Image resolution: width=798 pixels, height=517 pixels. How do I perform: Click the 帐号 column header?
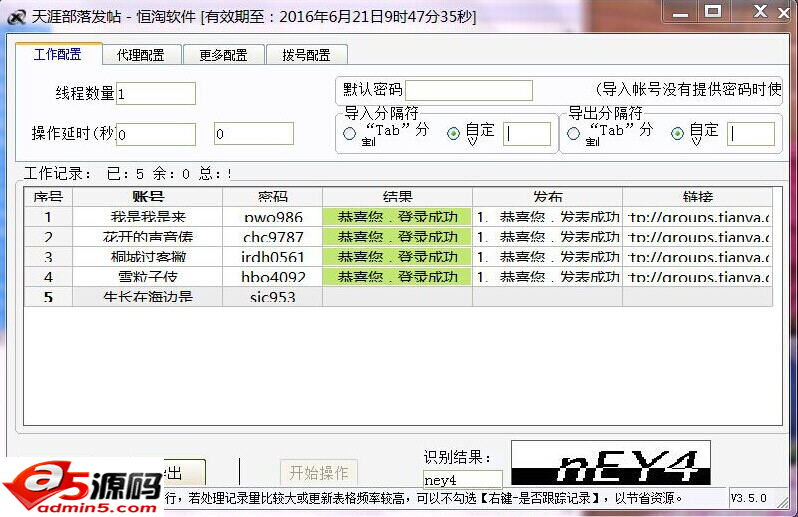pos(148,197)
